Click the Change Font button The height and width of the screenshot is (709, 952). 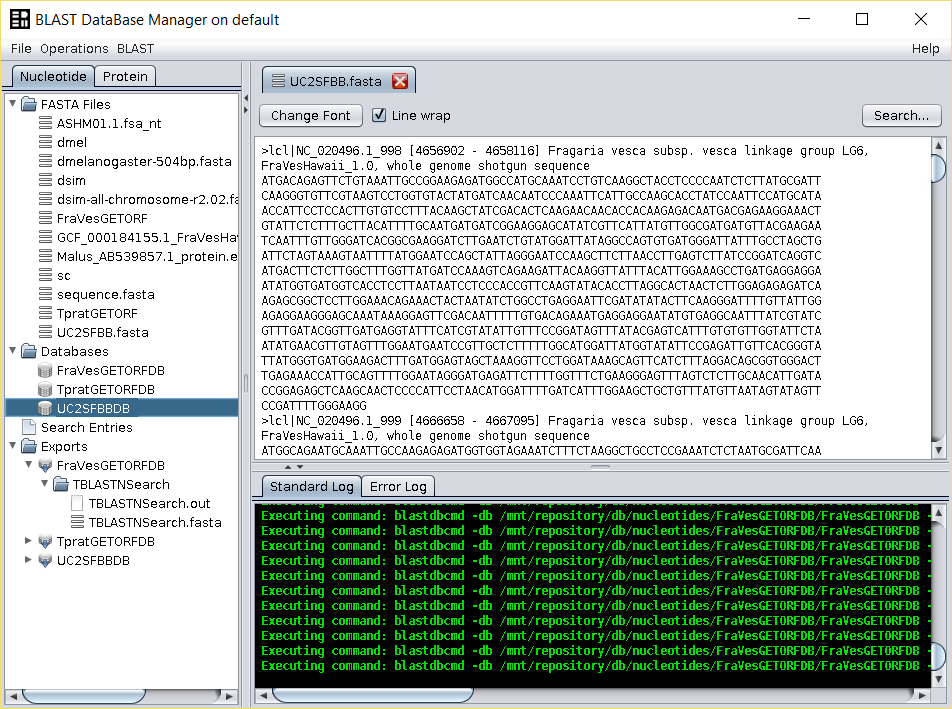click(310, 116)
